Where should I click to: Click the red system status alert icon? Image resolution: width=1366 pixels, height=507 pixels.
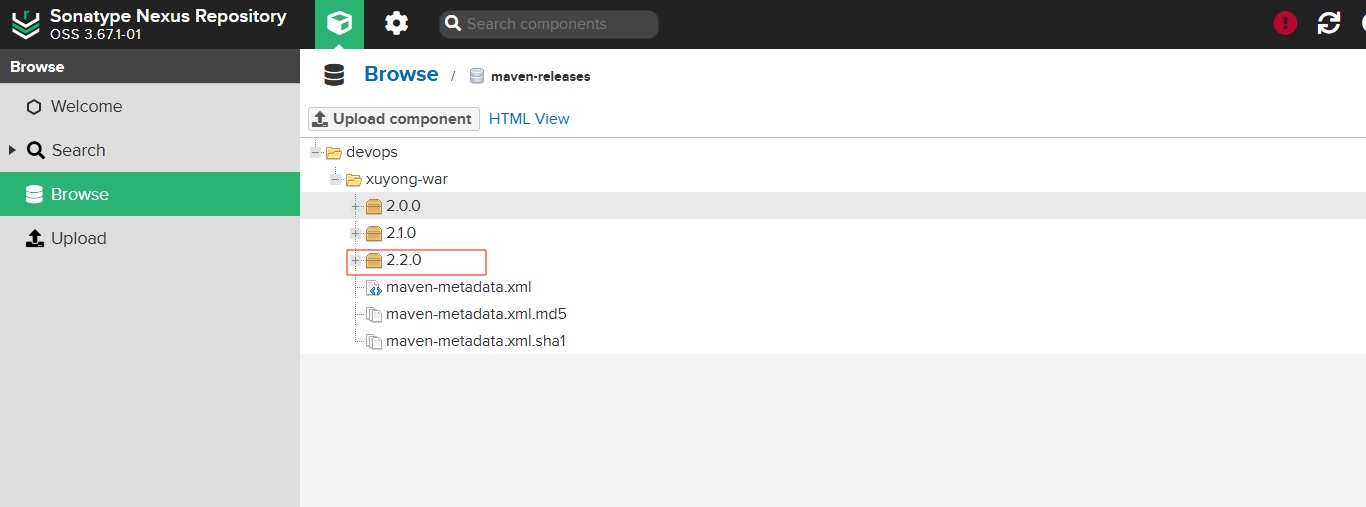1285,24
